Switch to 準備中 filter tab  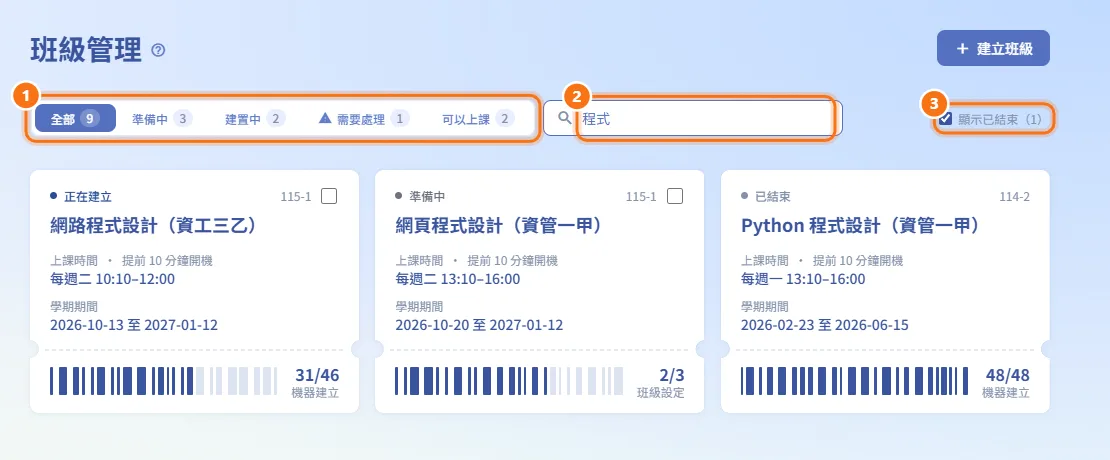coord(161,119)
